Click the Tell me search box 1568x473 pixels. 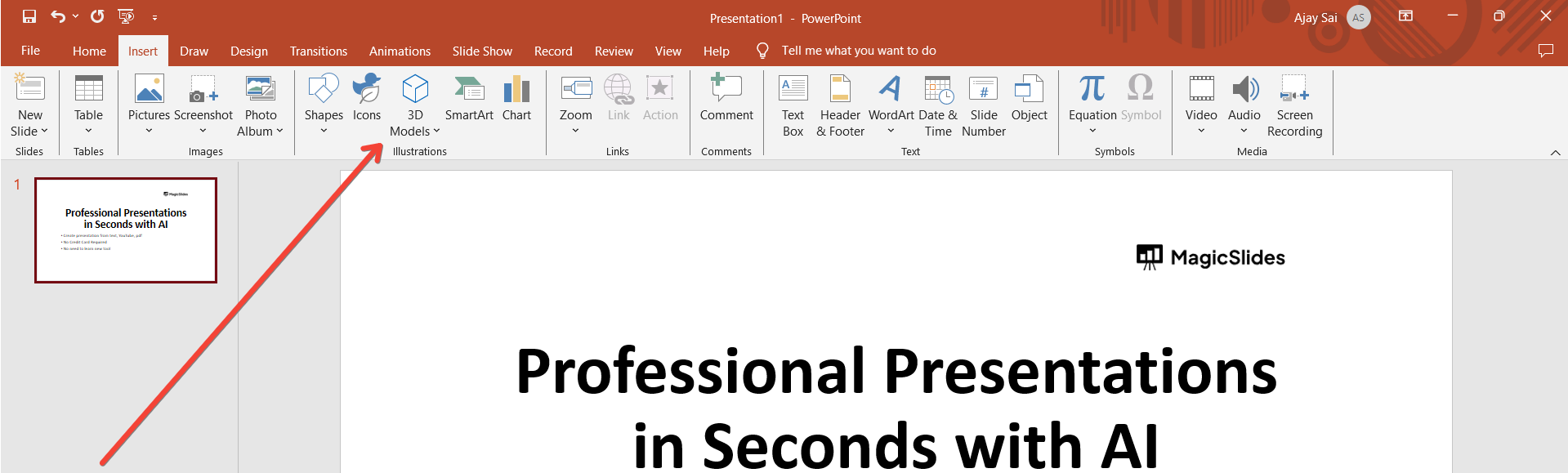click(858, 51)
